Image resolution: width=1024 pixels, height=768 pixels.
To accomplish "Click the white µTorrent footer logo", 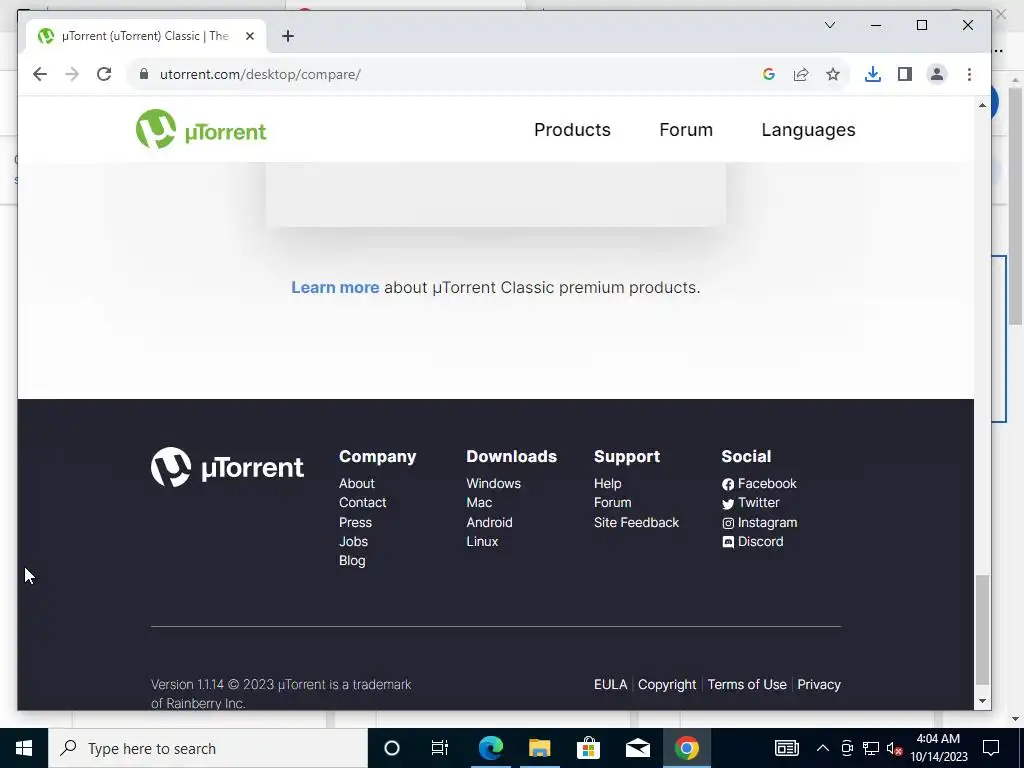I will click(x=227, y=467).
